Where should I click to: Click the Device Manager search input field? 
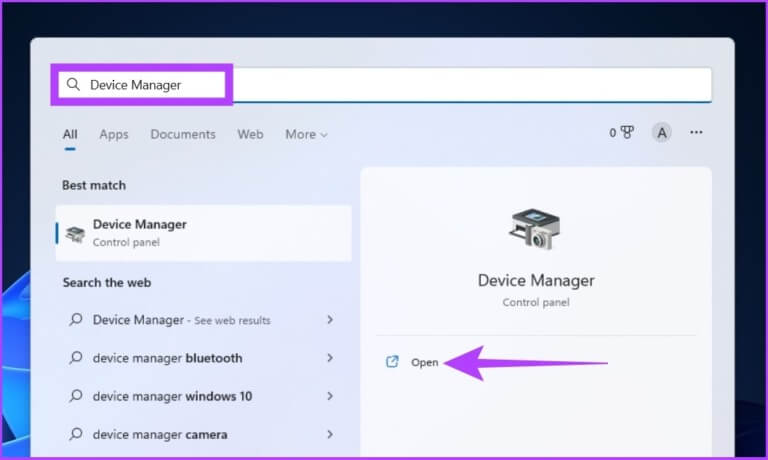tap(384, 85)
